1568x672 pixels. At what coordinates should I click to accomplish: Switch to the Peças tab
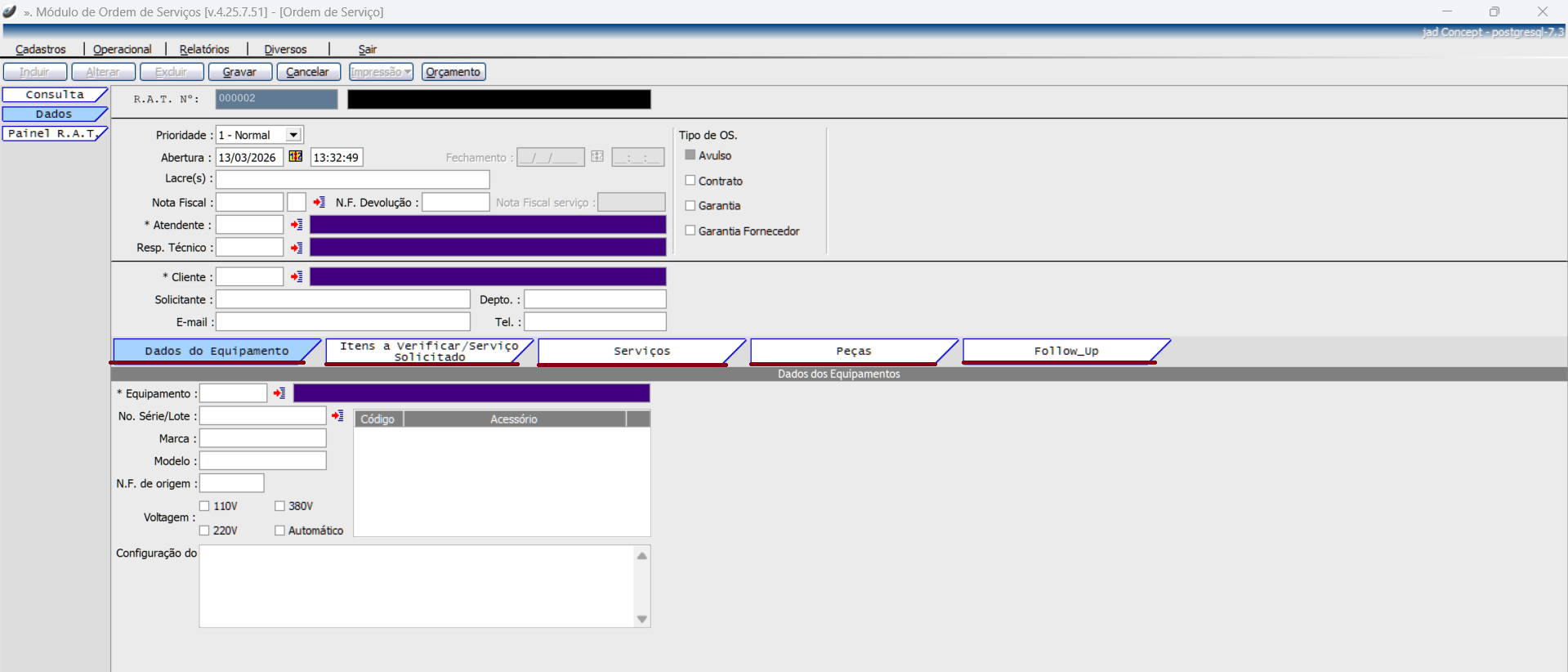coord(853,351)
